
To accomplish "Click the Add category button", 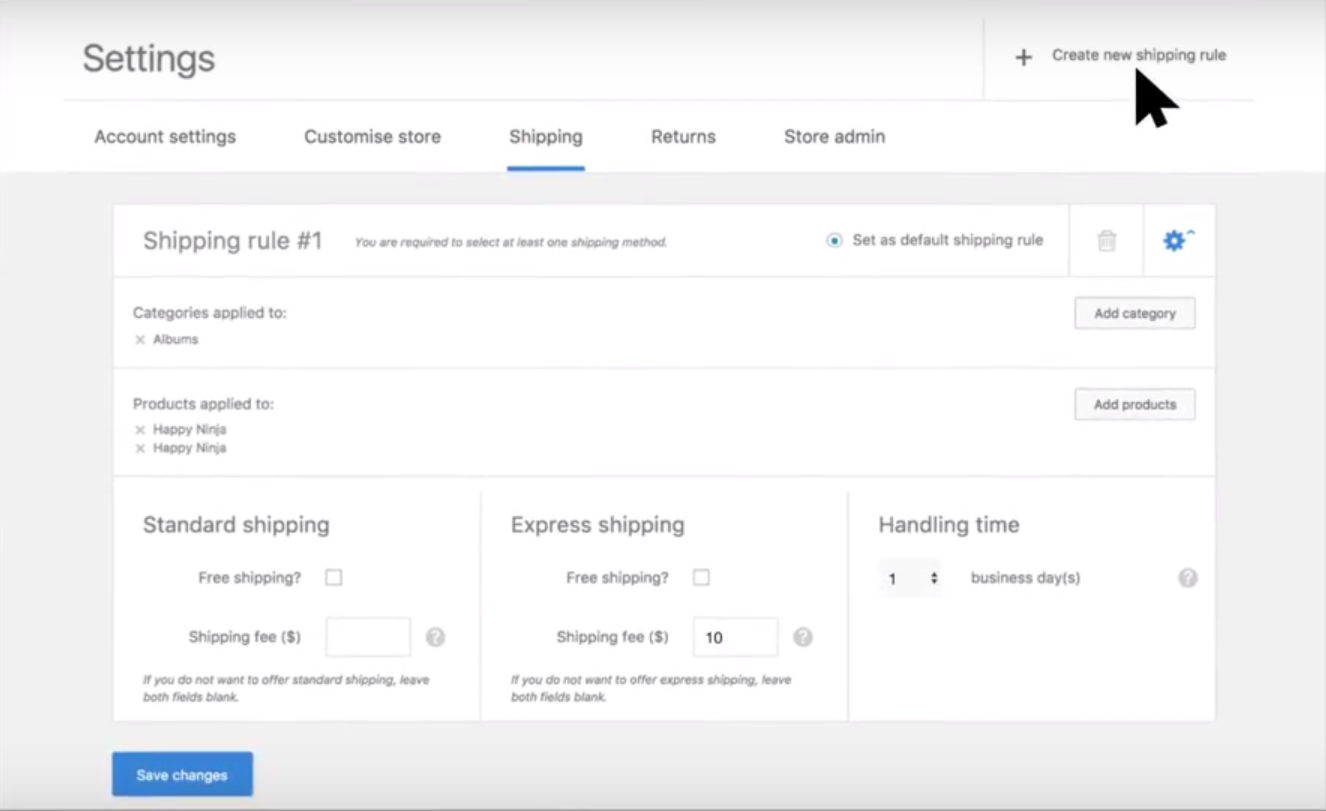I will click(x=1135, y=313).
